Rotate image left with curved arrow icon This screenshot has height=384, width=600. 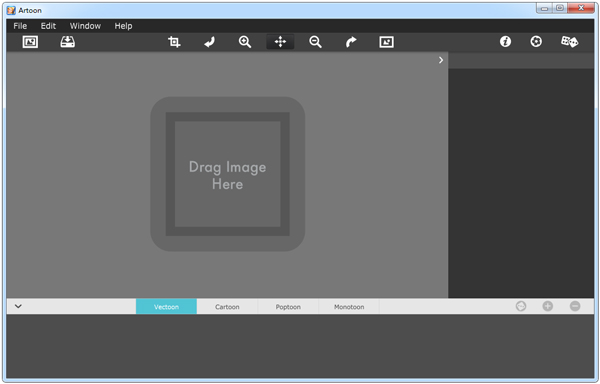(209, 42)
